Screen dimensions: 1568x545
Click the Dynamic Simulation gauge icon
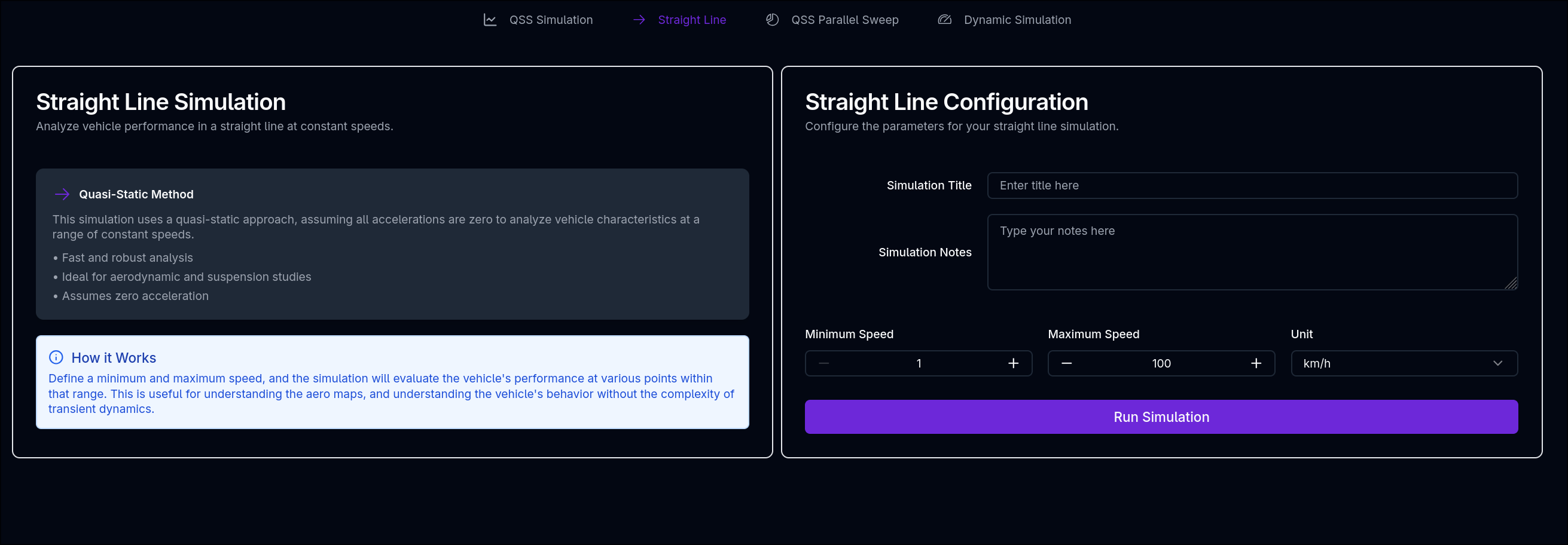945,20
